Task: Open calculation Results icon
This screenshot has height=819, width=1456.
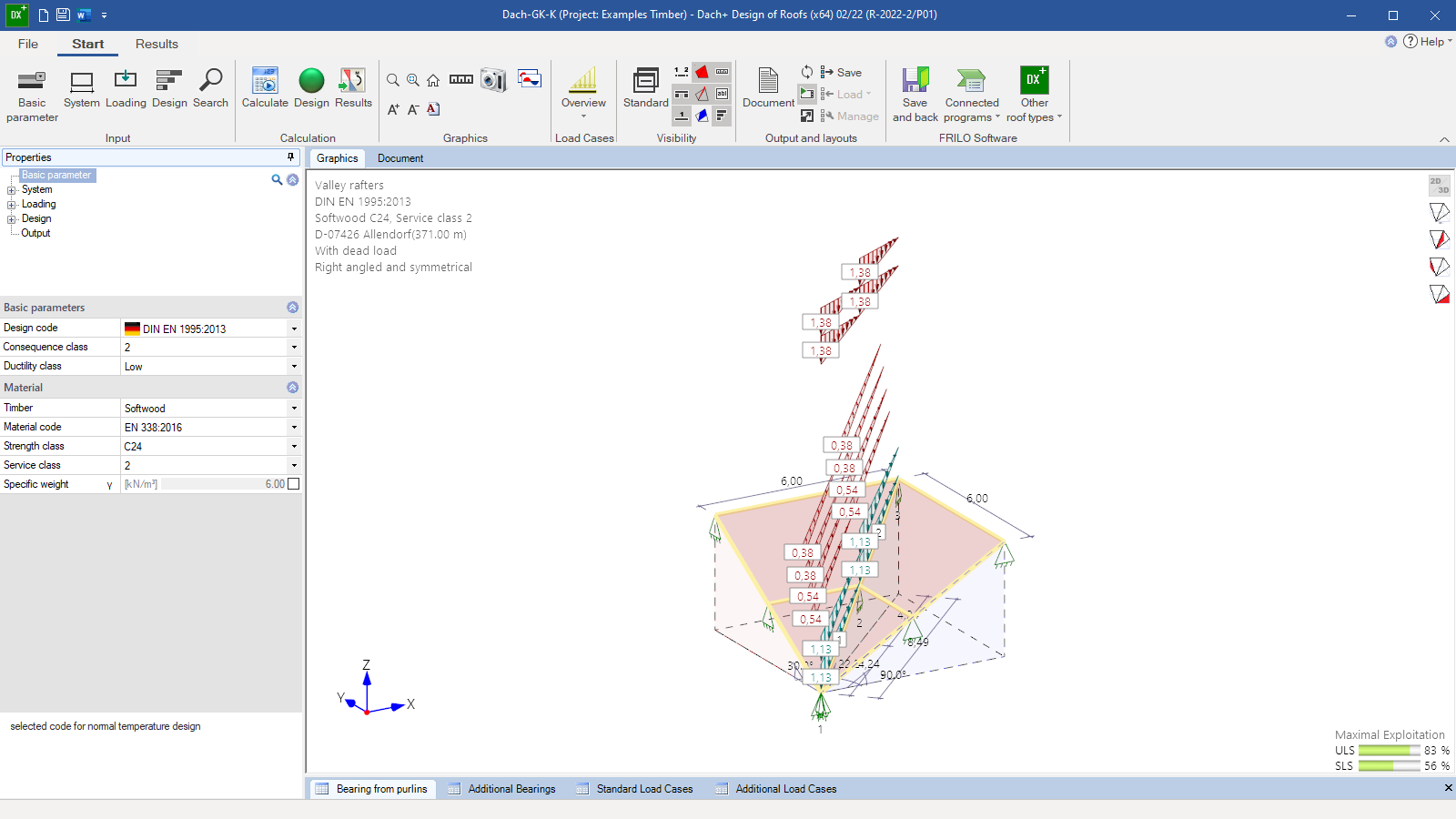Action: pos(353,89)
